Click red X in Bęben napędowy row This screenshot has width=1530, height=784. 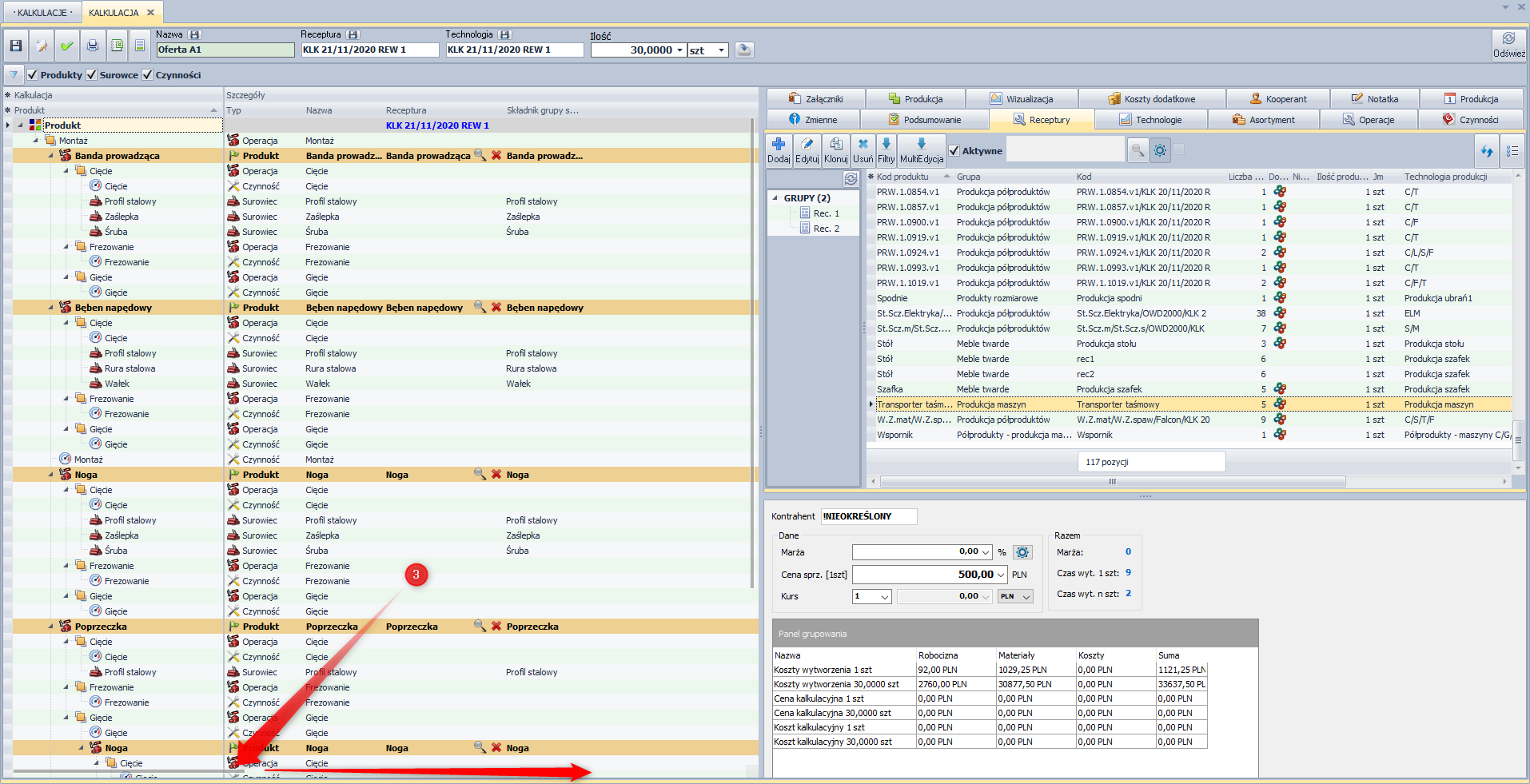[496, 308]
